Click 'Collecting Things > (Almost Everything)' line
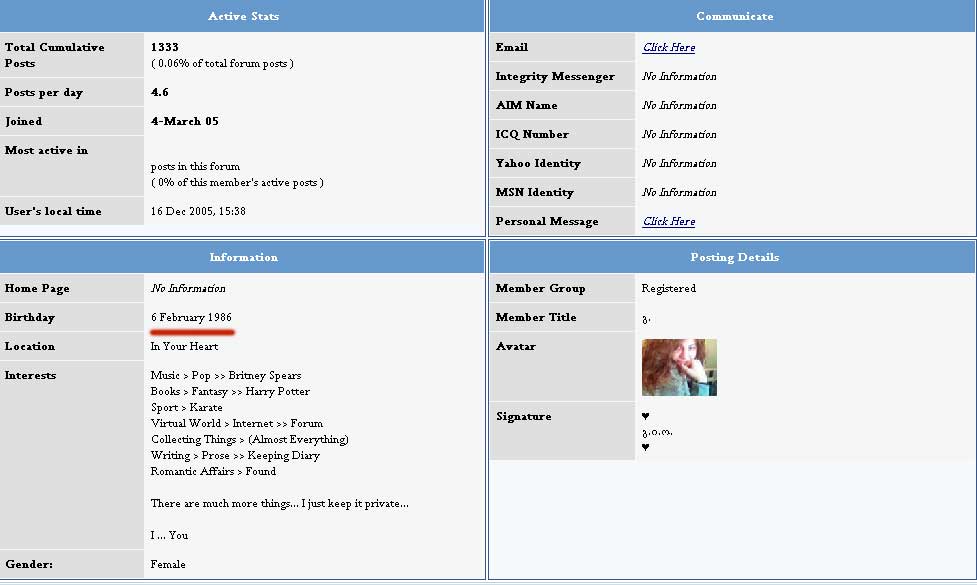Screen dimensions: 977x585 tap(249, 439)
